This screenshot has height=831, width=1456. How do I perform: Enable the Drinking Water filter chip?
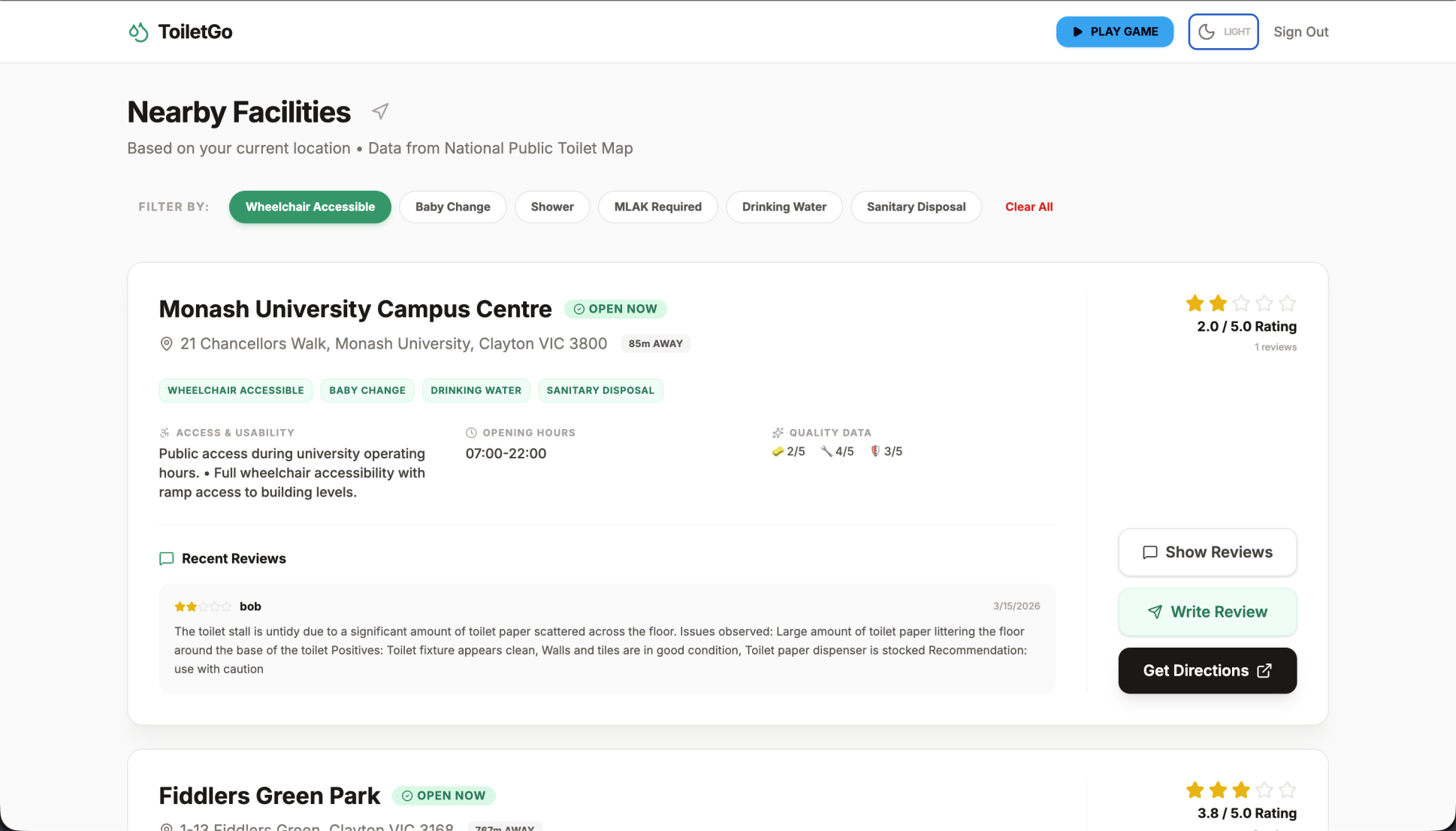tap(784, 207)
